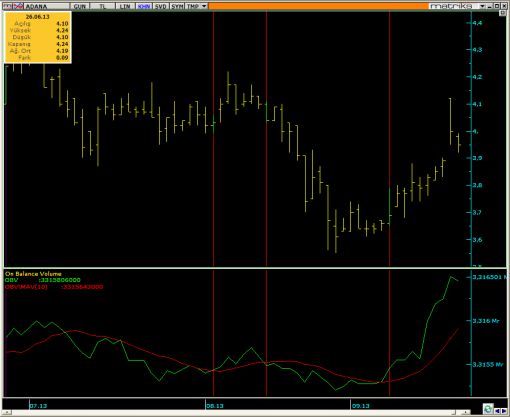This screenshot has height=417, width=510.
Task: Click the TL currency button
Action: [102, 6]
